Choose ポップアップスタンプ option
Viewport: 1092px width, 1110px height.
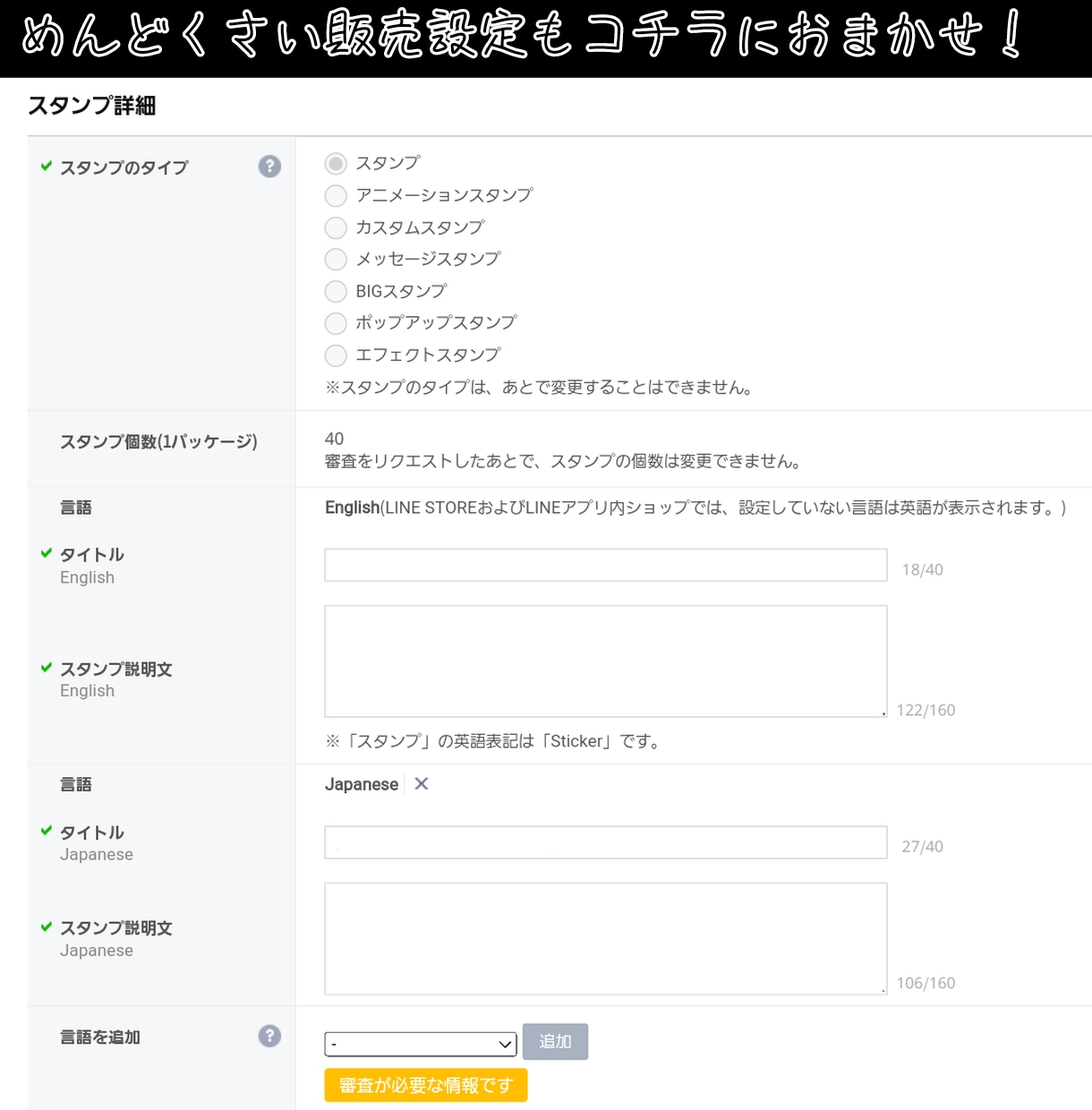click(336, 323)
